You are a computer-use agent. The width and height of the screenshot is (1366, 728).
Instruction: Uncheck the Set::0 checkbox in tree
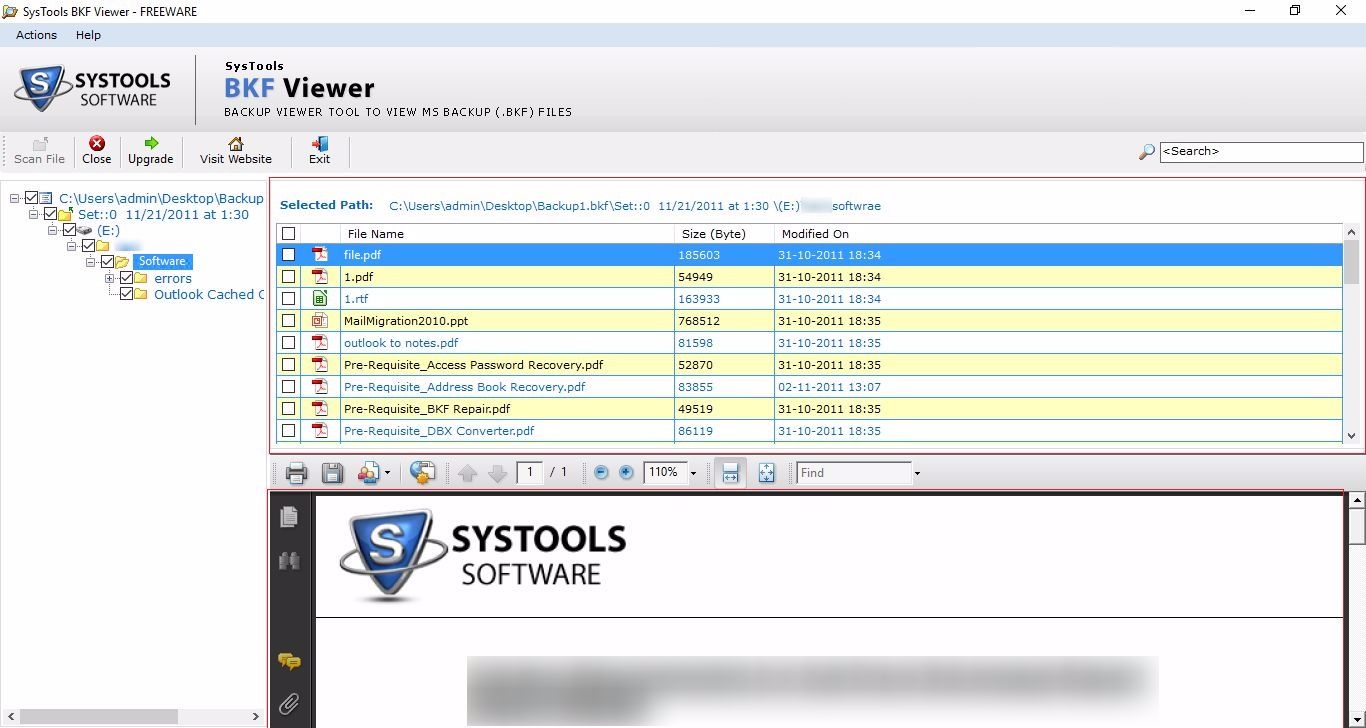(x=50, y=214)
